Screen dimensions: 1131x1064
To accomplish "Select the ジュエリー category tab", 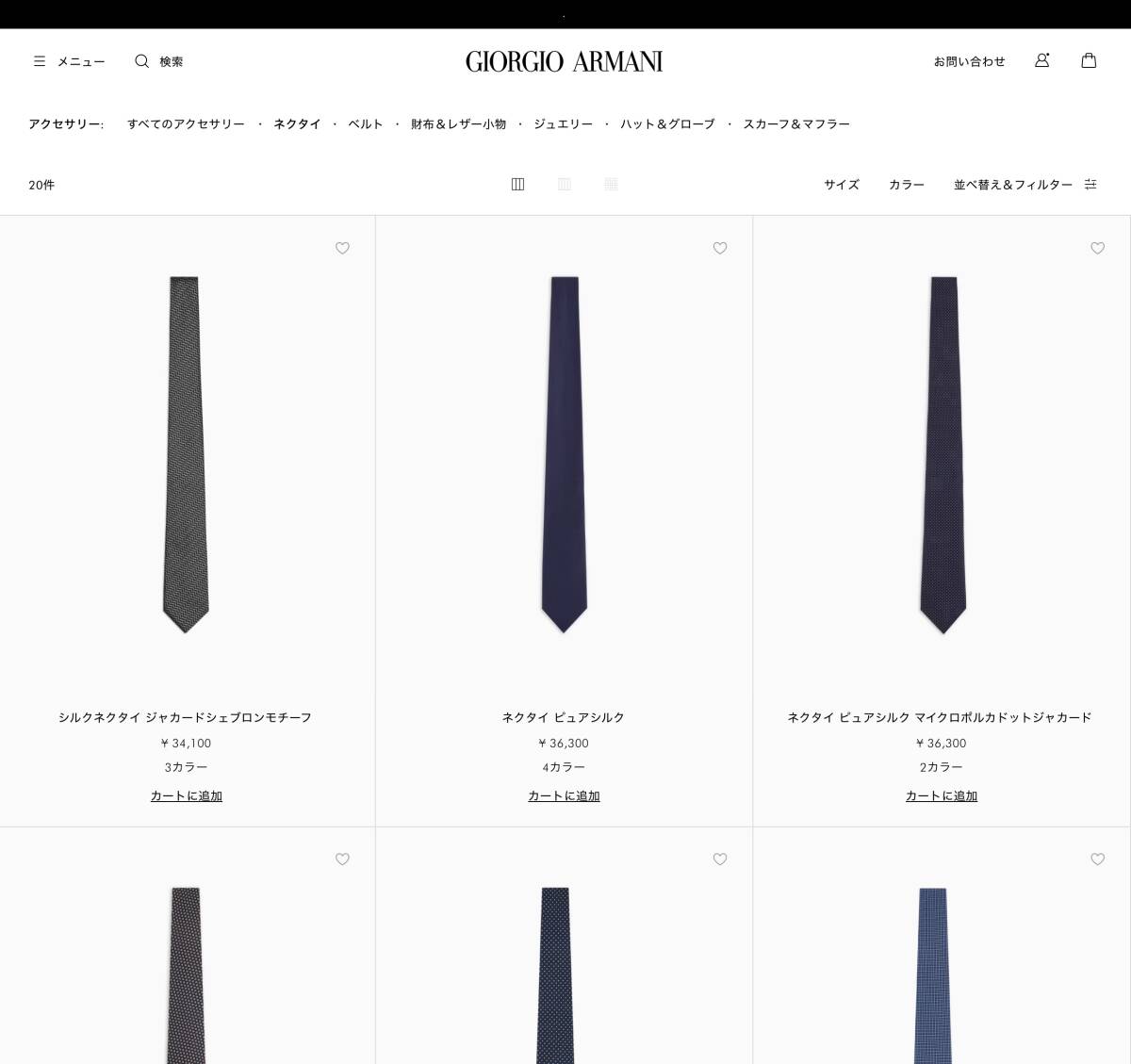I will 564,124.
